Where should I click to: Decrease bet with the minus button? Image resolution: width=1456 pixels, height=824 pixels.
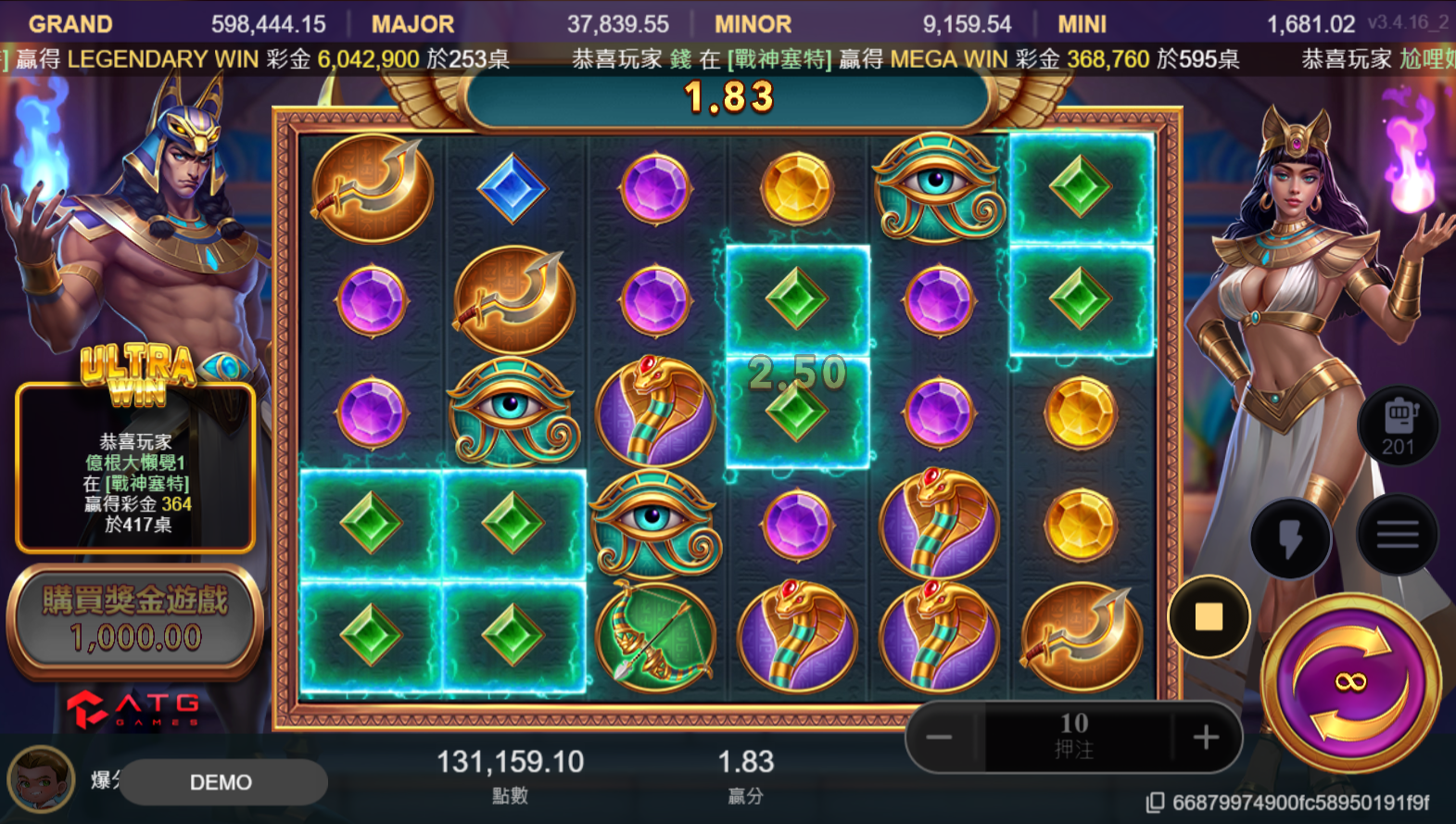pos(939,738)
